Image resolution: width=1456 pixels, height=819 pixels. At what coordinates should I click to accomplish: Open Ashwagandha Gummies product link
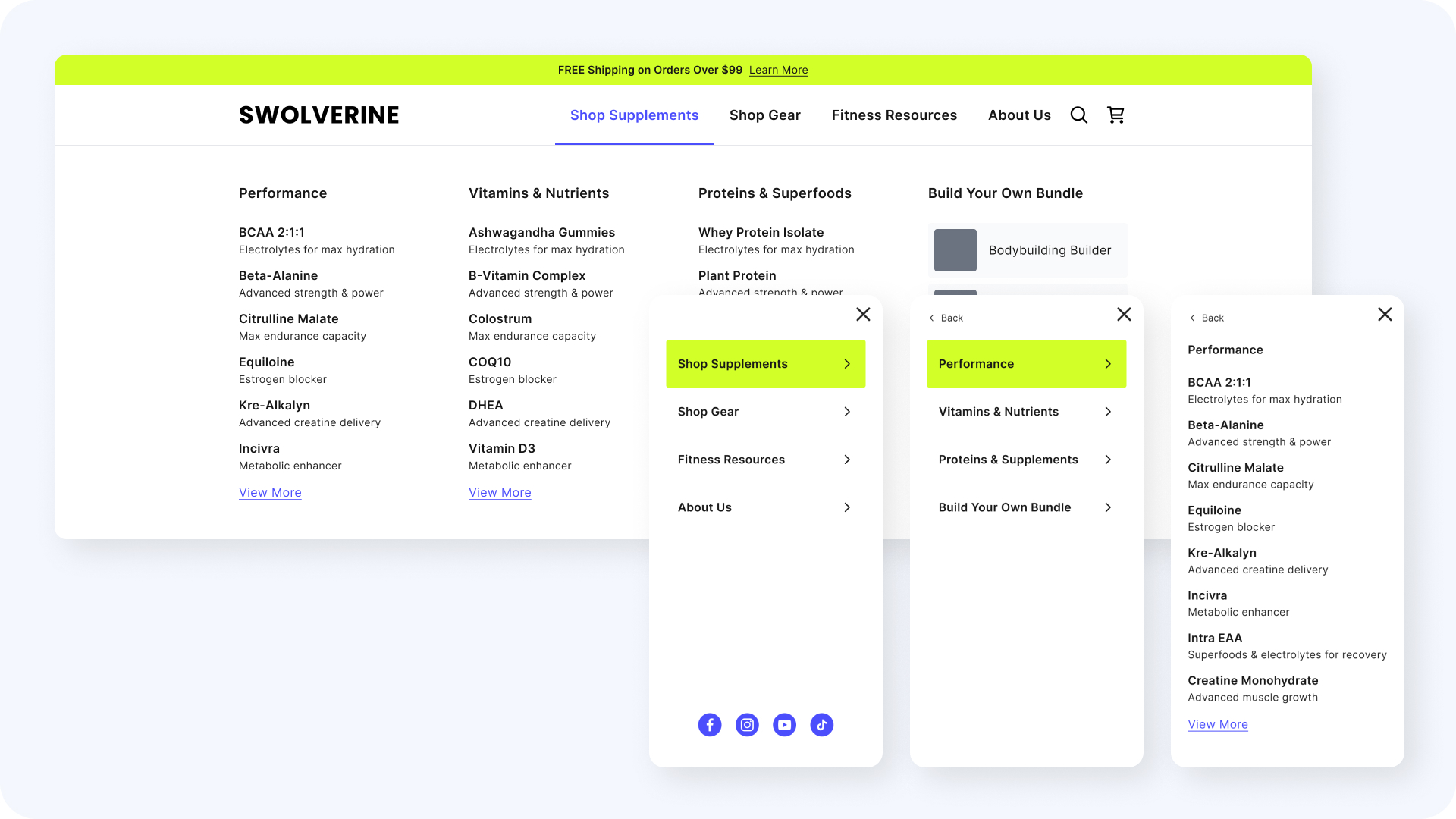tap(547, 240)
